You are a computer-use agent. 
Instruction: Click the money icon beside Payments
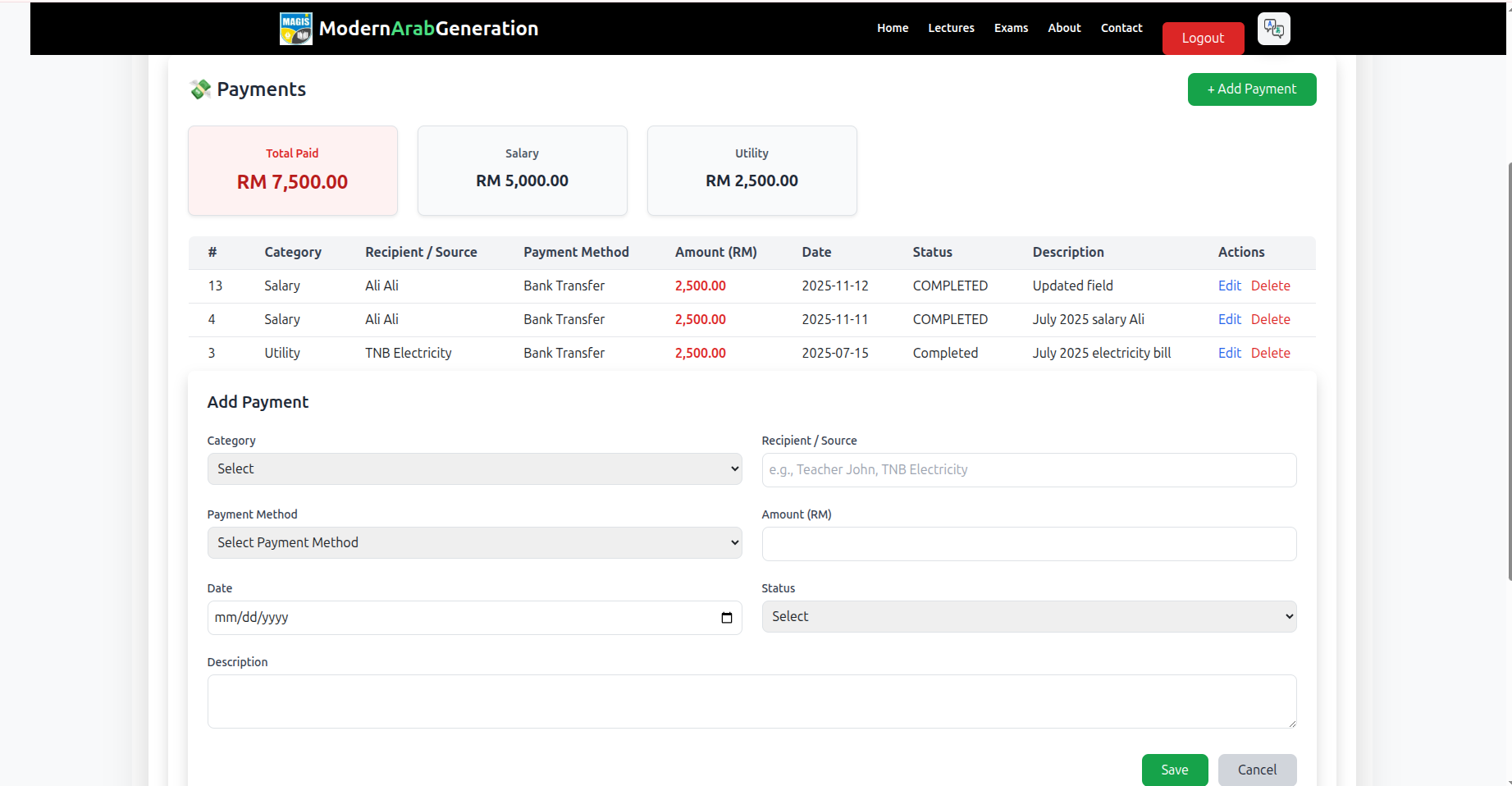[x=200, y=89]
